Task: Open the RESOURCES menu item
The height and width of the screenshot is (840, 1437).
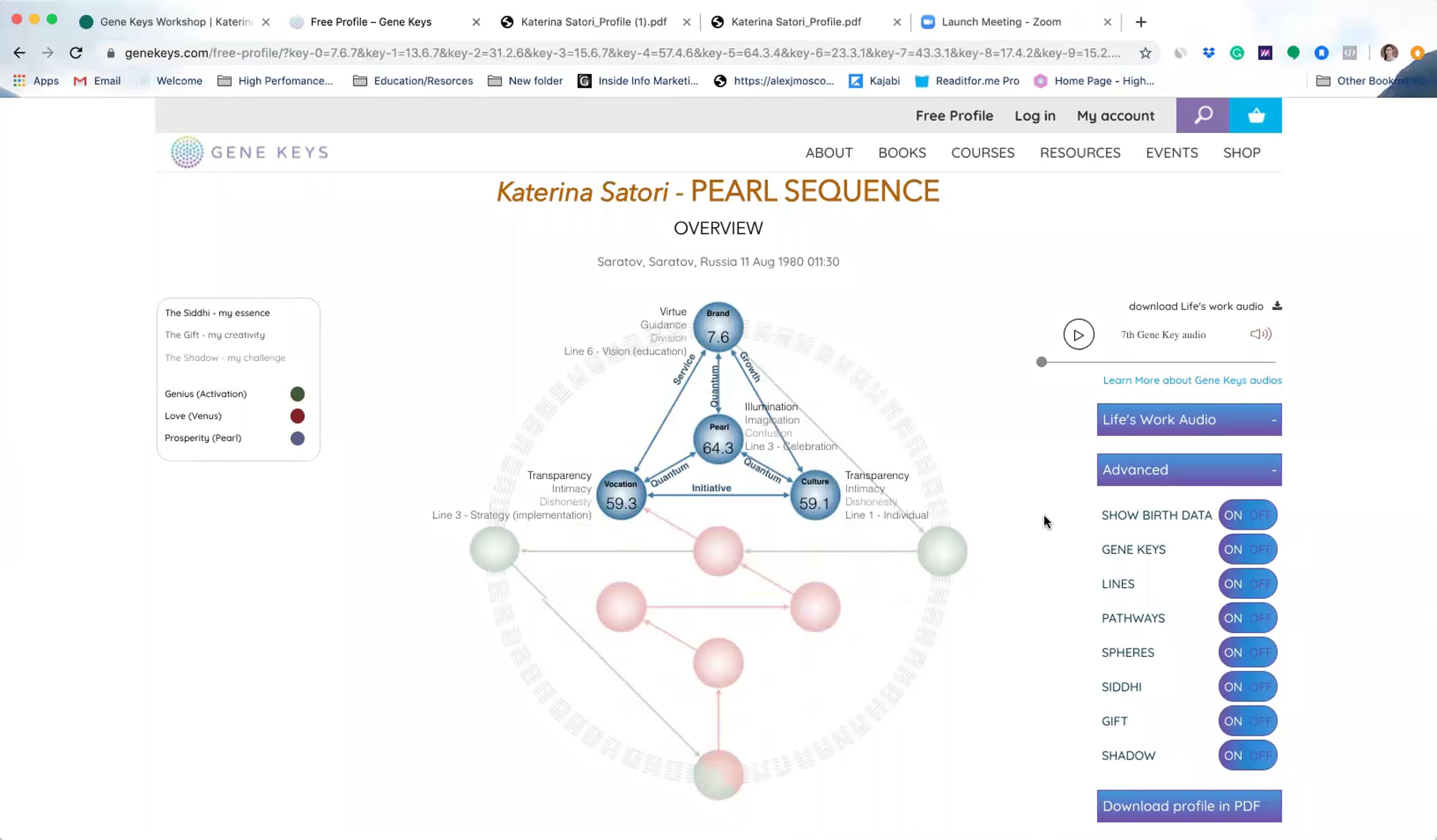Action: [x=1080, y=153]
